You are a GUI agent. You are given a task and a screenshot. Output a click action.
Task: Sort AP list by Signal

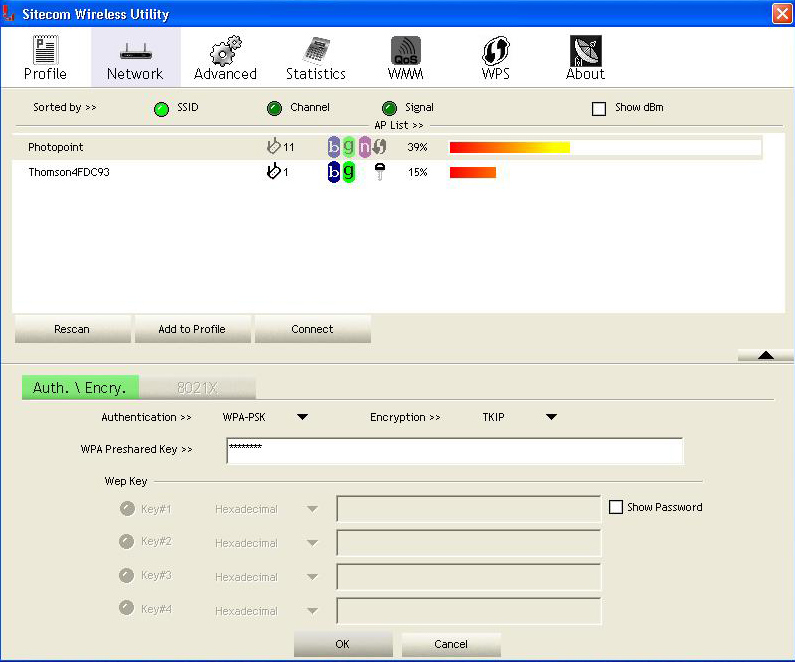389,108
